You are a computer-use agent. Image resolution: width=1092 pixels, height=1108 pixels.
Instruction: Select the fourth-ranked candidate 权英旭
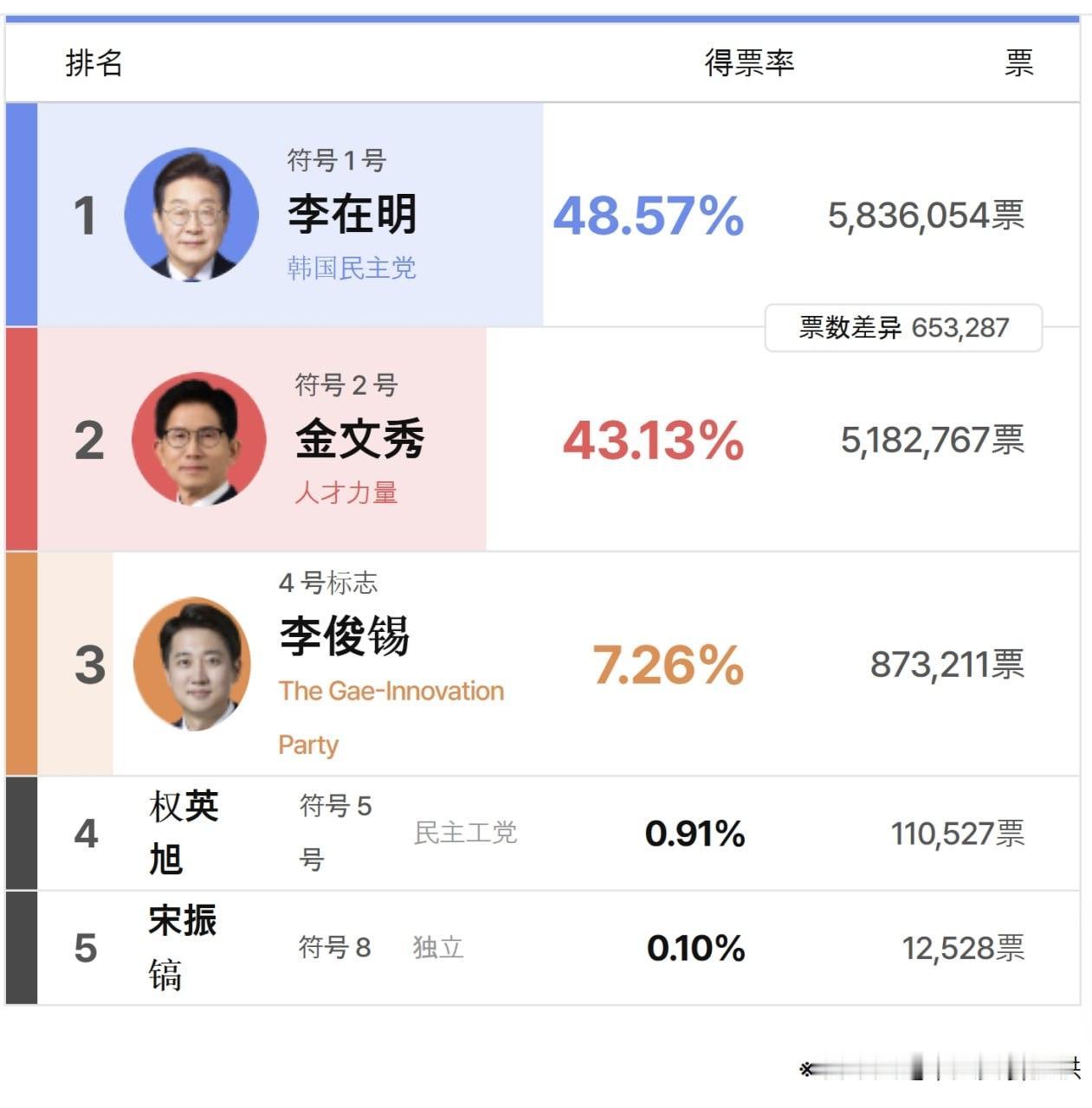click(184, 833)
